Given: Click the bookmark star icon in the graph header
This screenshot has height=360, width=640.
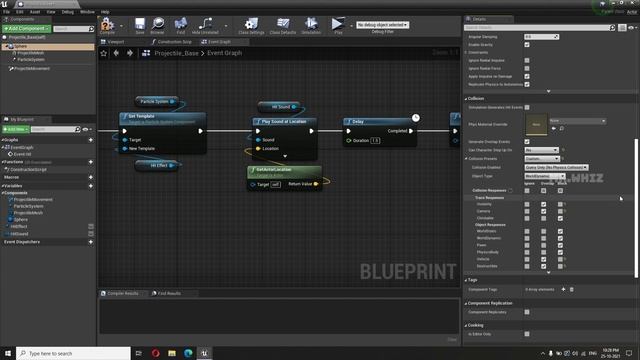Looking at the screenshot, I should pos(104,53).
